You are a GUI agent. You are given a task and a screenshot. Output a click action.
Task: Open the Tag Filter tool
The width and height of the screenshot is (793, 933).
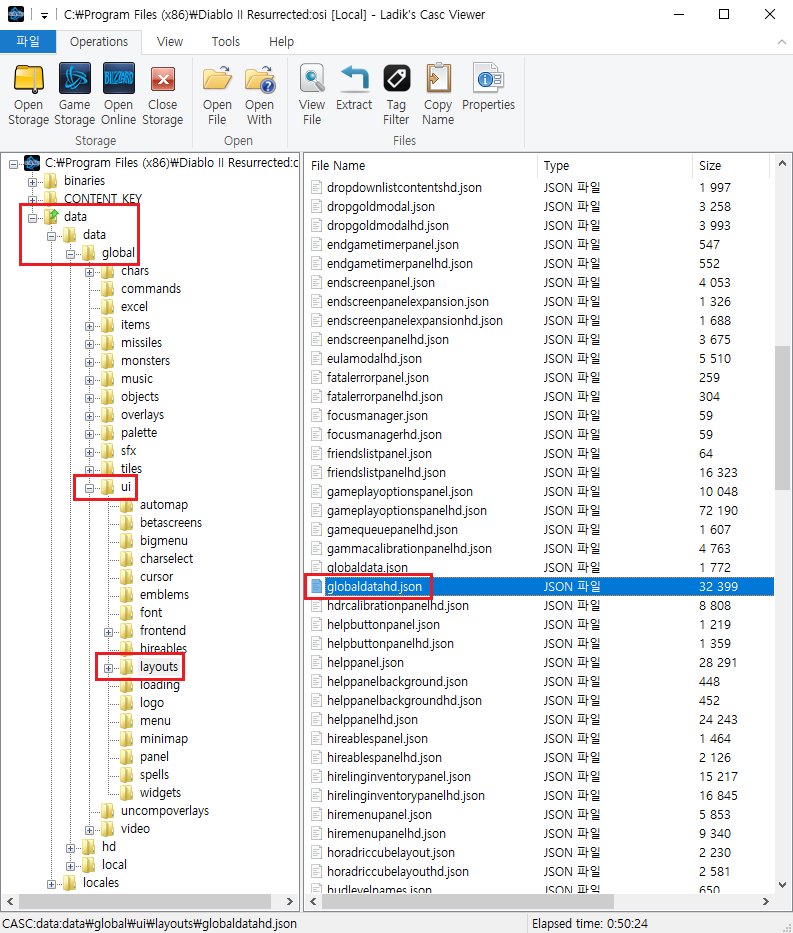pos(396,95)
